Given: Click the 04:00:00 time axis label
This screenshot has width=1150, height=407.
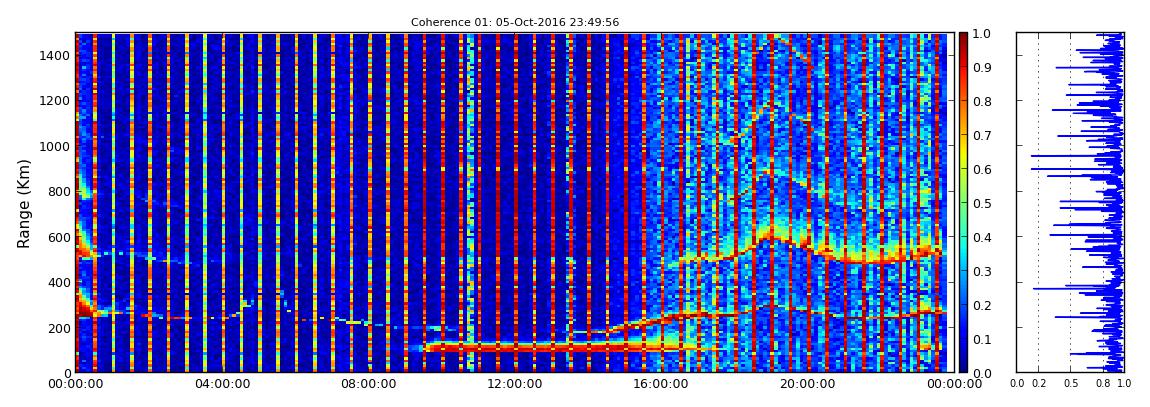Looking at the screenshot, I should tap(221, 384).
